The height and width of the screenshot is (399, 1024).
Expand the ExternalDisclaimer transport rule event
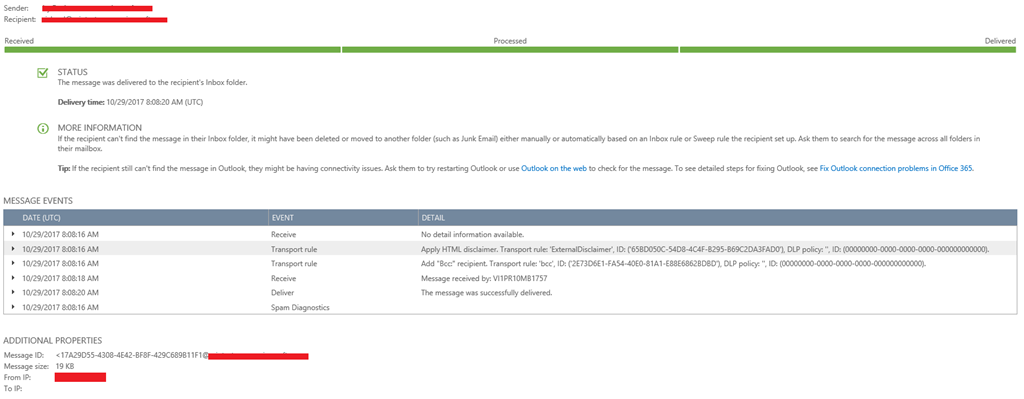point(13,248)
